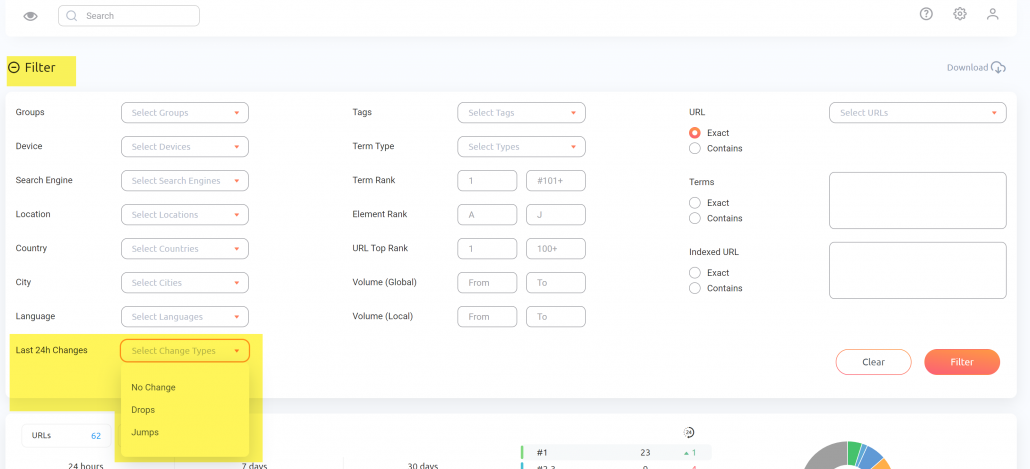This screenshot has height=469, width=1030.
Task: Click the URLs 62 counter
Action: [64, 436]
